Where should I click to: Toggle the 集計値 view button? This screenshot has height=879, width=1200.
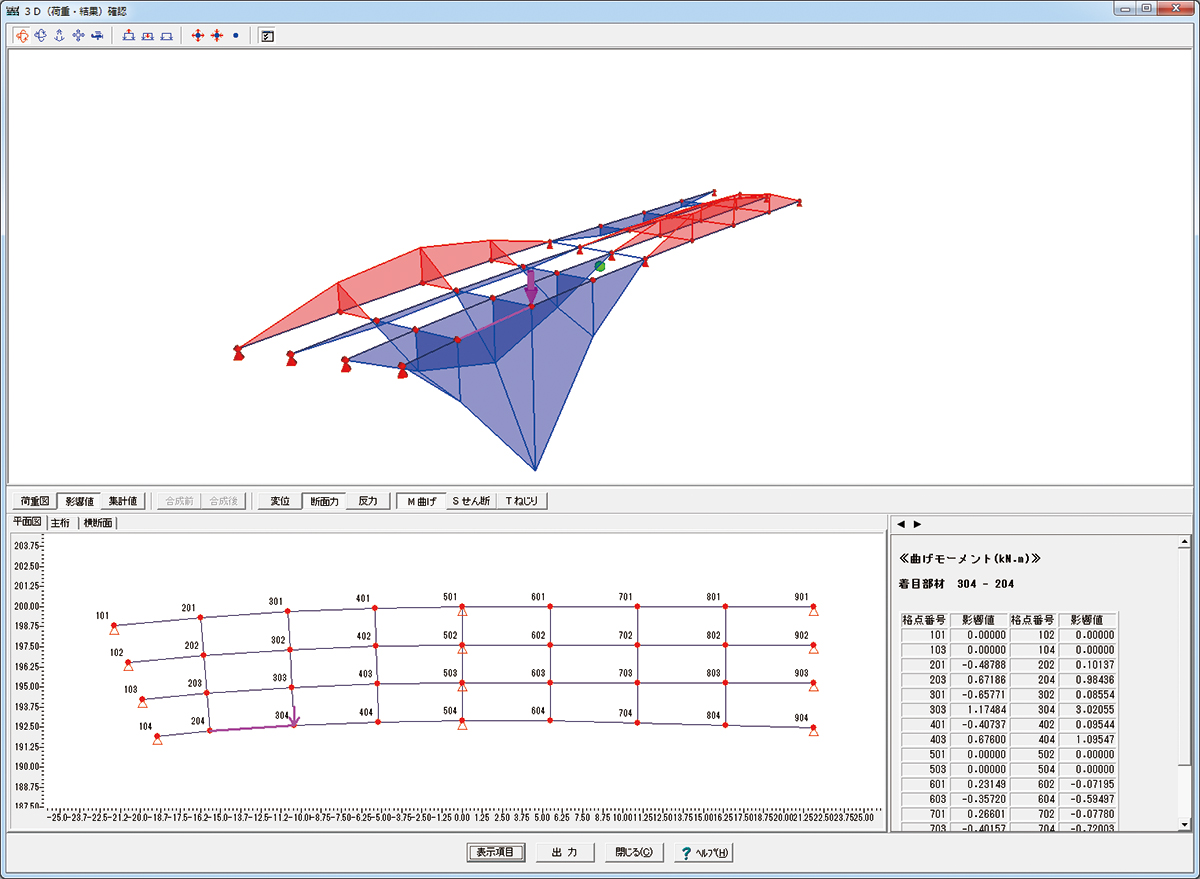(x=123, y=501)
